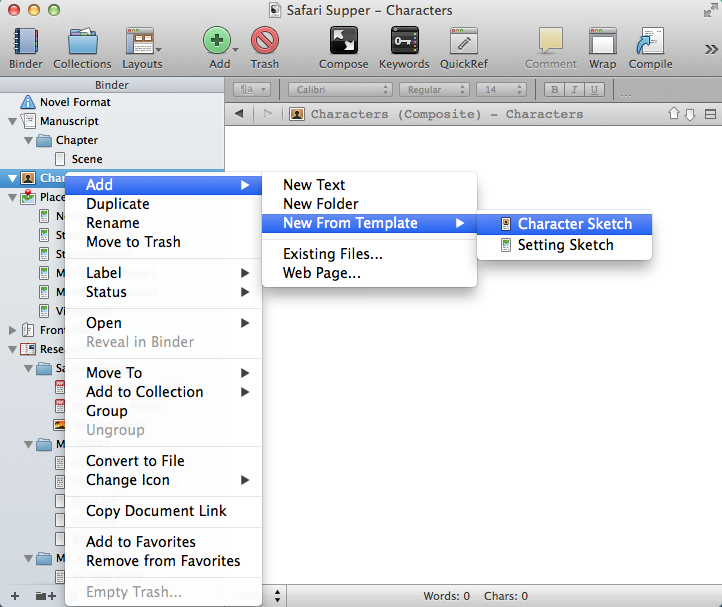Add new folder at binder bottom
This screenshot has height=607, width=722.
[46, 596]
